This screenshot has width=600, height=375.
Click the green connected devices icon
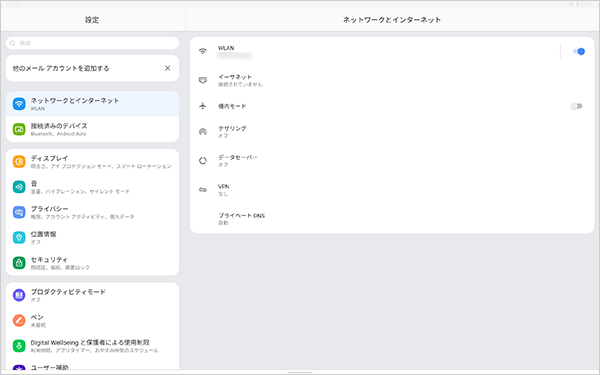pyautogui.click(x=19, y=129)
